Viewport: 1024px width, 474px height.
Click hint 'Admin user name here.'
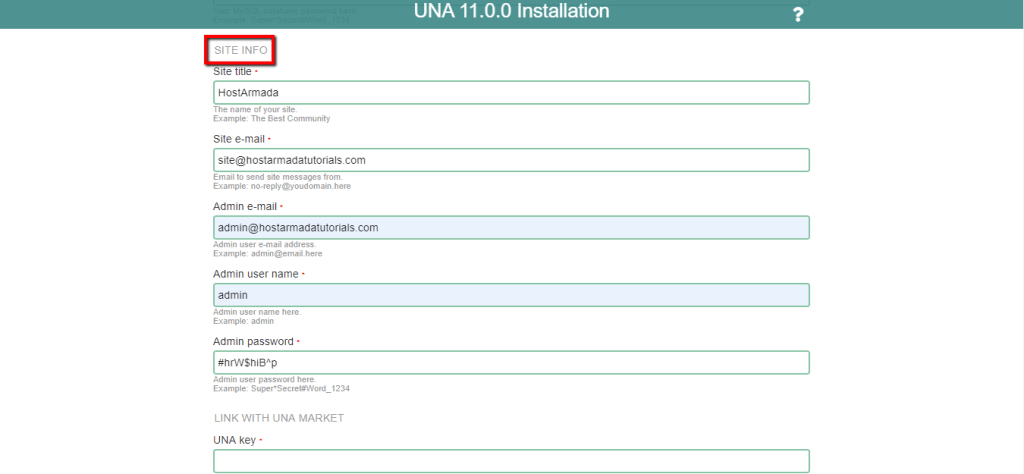pyautogui.click(x=257, y=312)
